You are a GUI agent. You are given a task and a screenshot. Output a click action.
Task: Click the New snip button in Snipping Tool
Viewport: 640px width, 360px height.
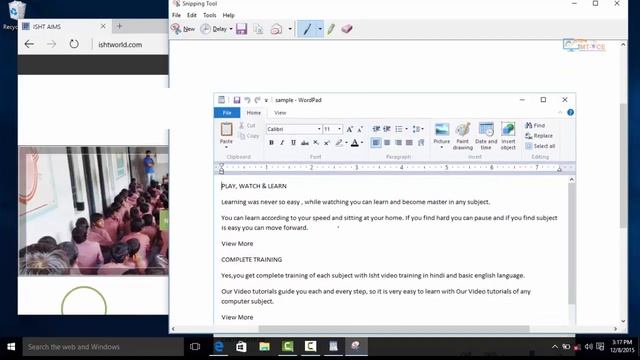183,29
